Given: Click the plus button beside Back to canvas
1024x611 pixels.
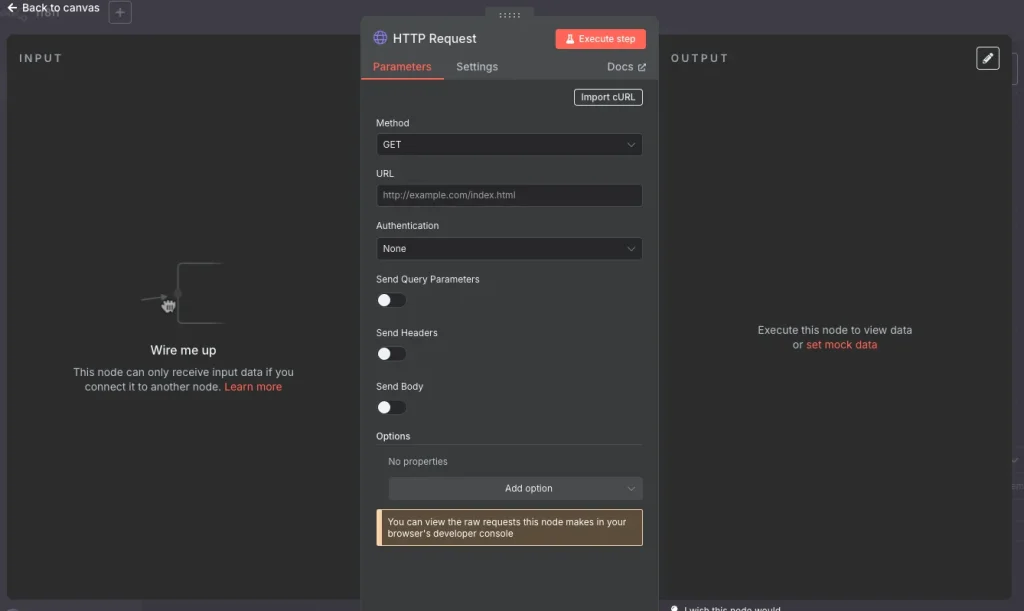Looking at the screenshot, I should point(120,12).
